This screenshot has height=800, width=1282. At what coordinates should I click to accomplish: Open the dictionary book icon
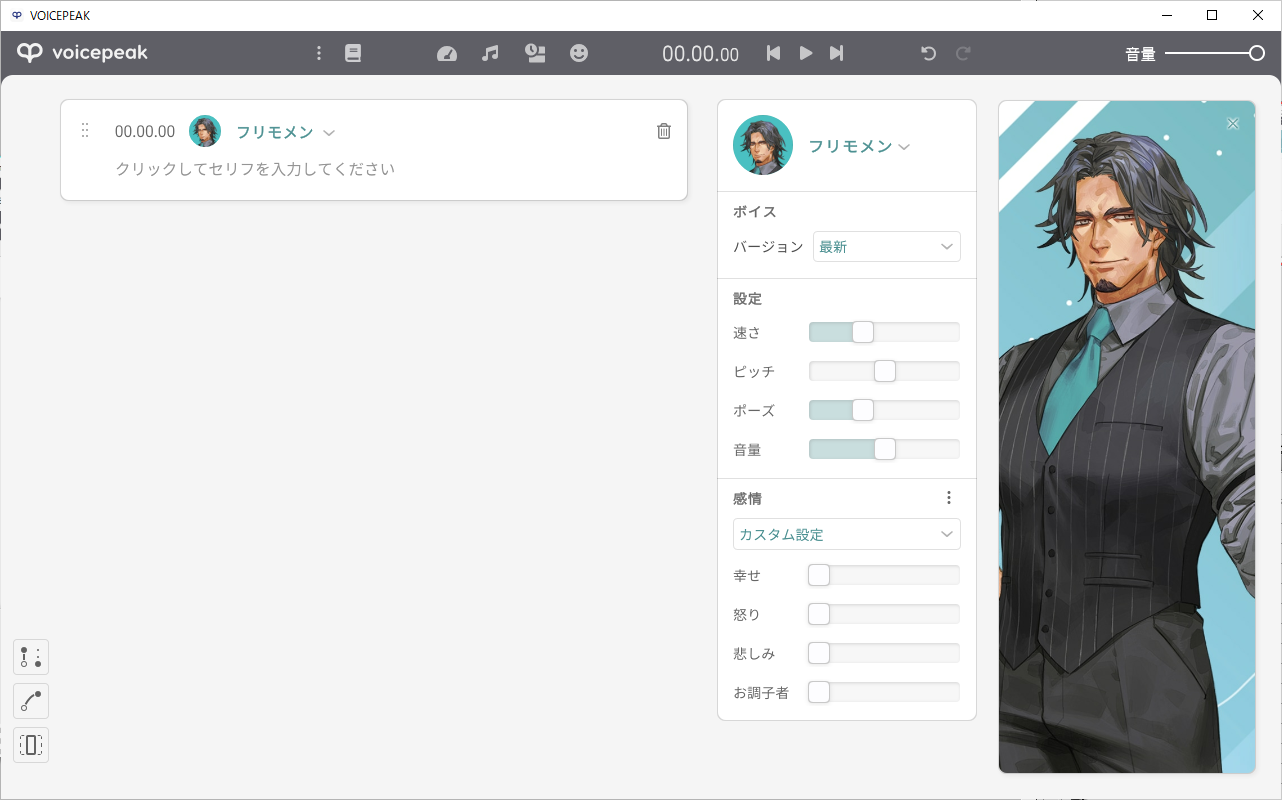tap(353, 53)
